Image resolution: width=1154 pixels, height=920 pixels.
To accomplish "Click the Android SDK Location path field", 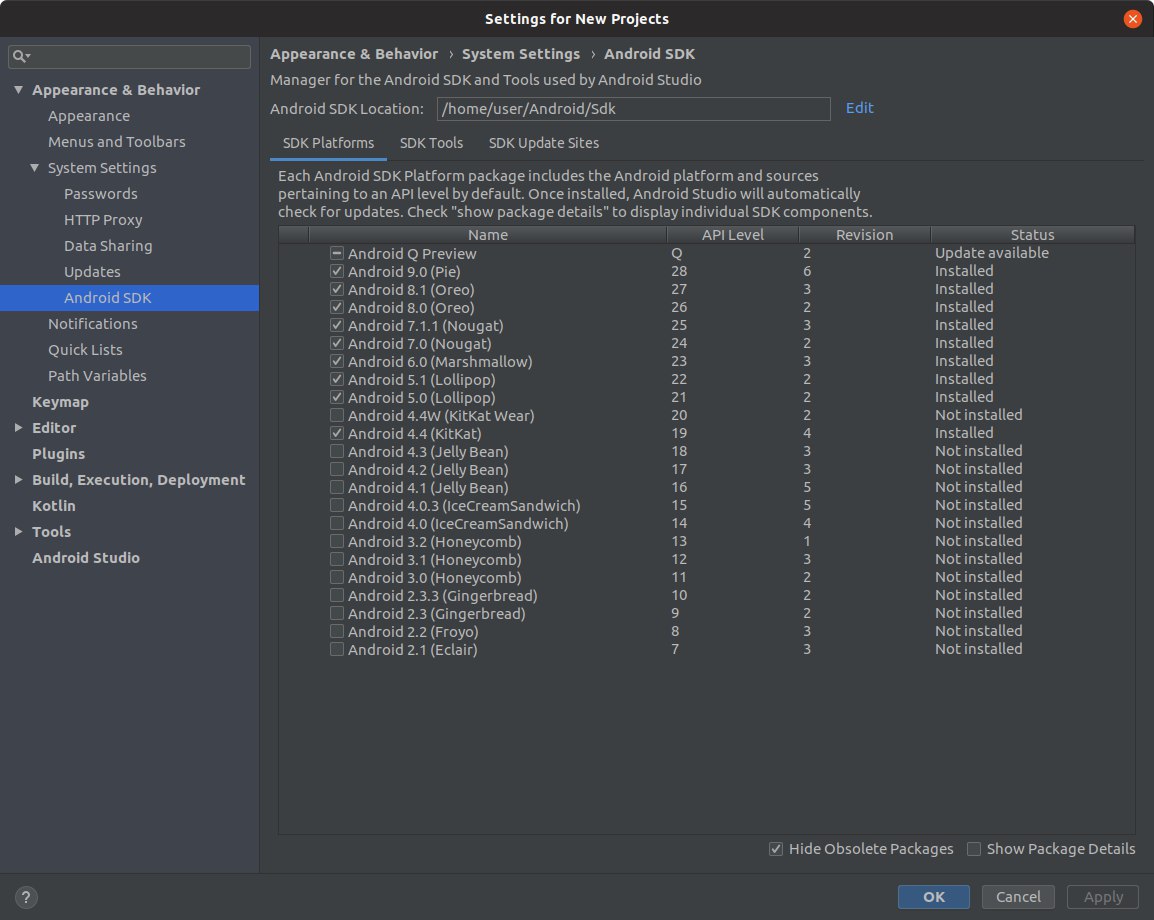I will (x=634, y=109).
